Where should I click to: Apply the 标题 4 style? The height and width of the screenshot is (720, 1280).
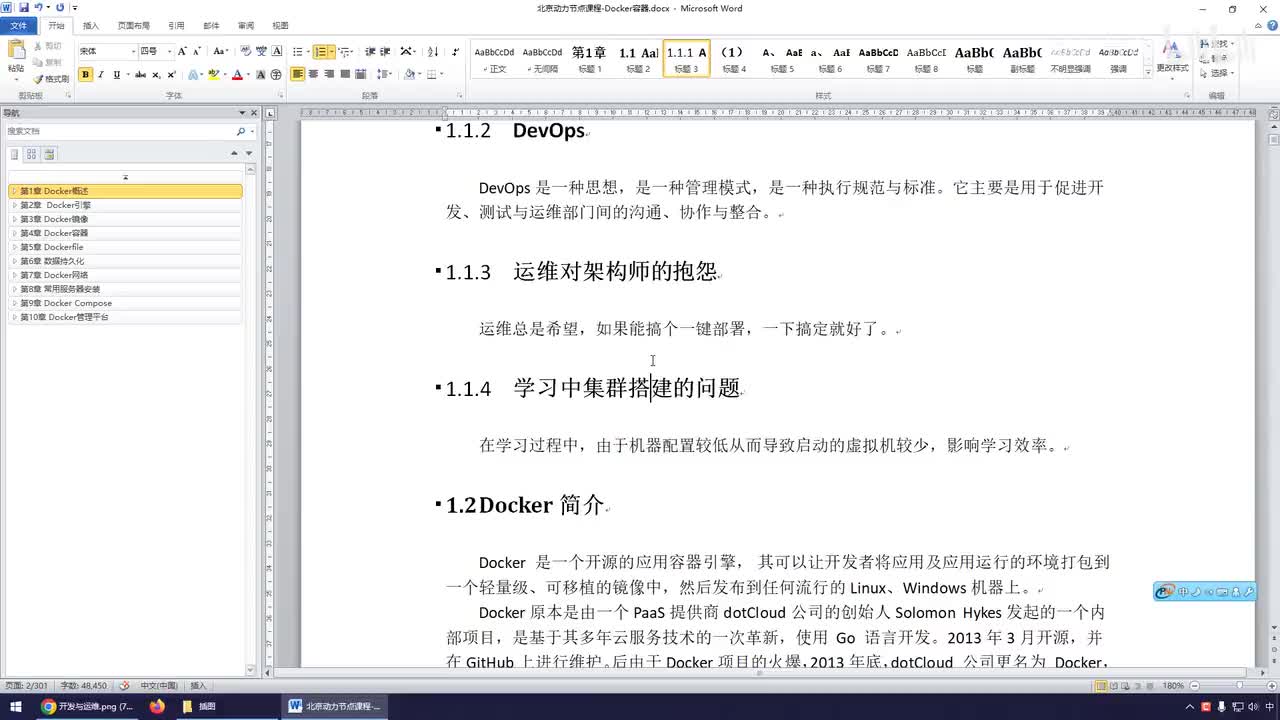click(x=734, y=59)
